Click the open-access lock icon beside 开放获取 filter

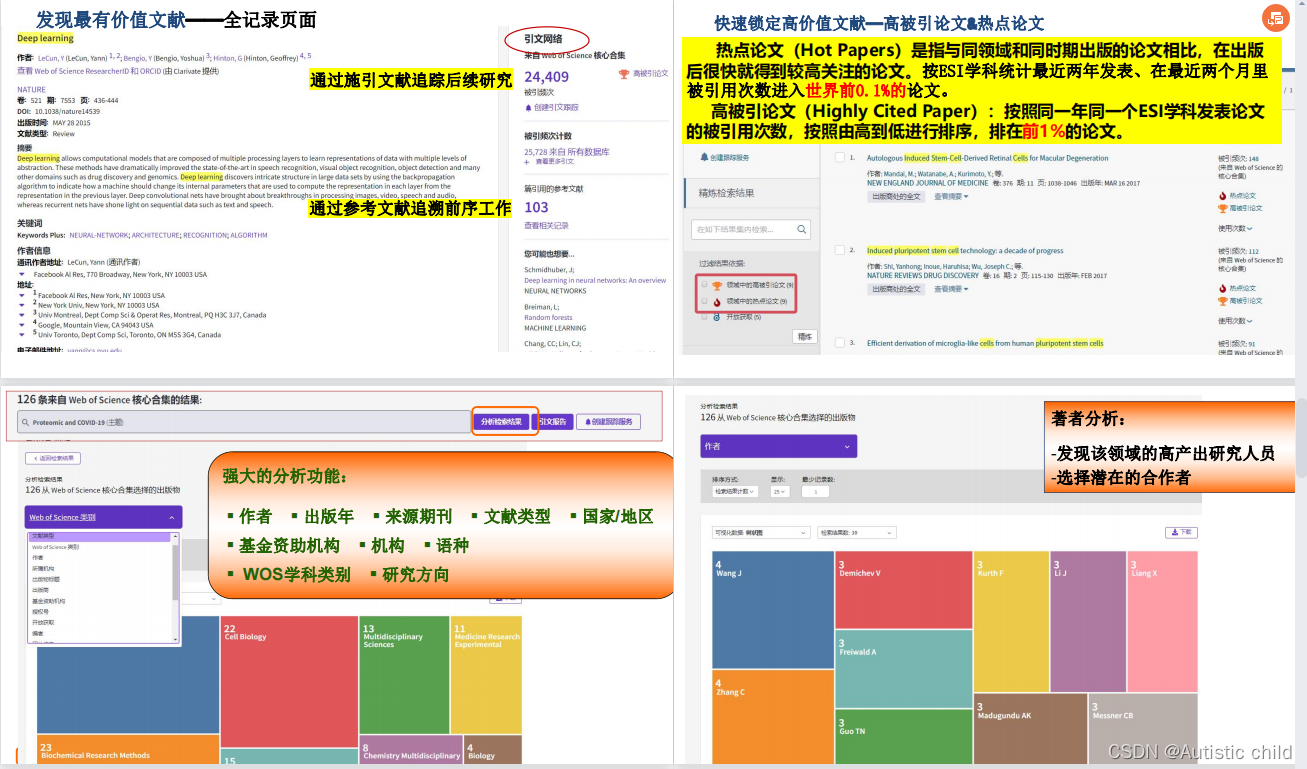tap(717, 317)
